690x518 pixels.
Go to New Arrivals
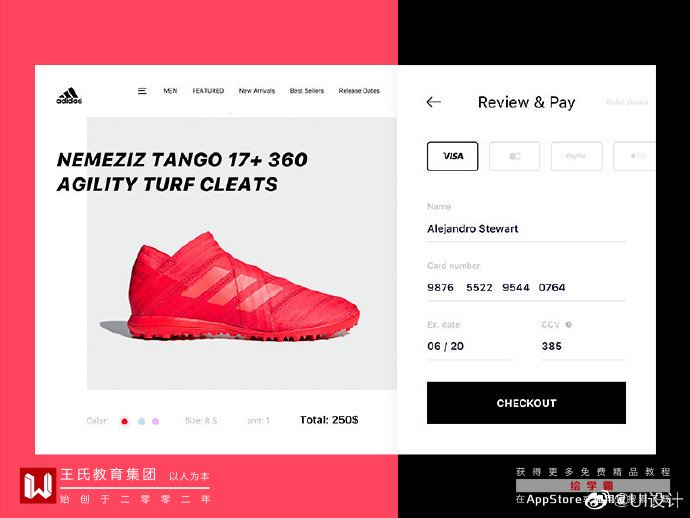[257, 91]
